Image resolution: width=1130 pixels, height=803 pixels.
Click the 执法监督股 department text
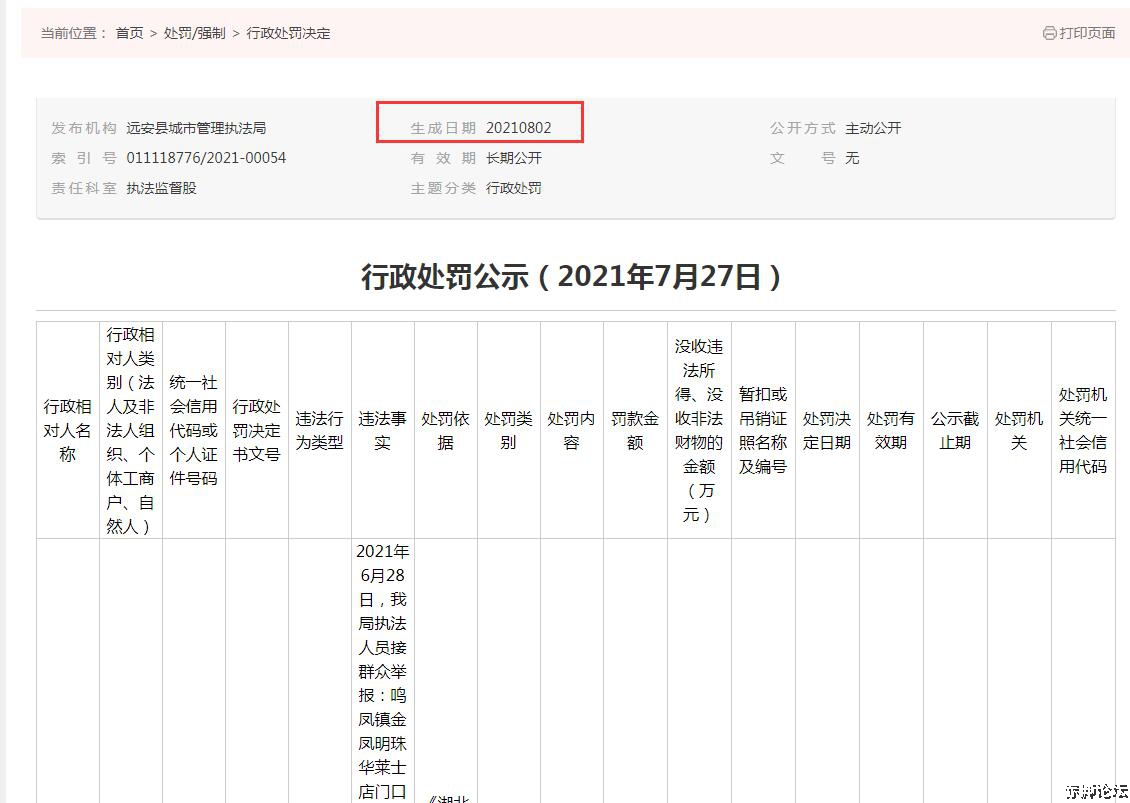(161, 188)
